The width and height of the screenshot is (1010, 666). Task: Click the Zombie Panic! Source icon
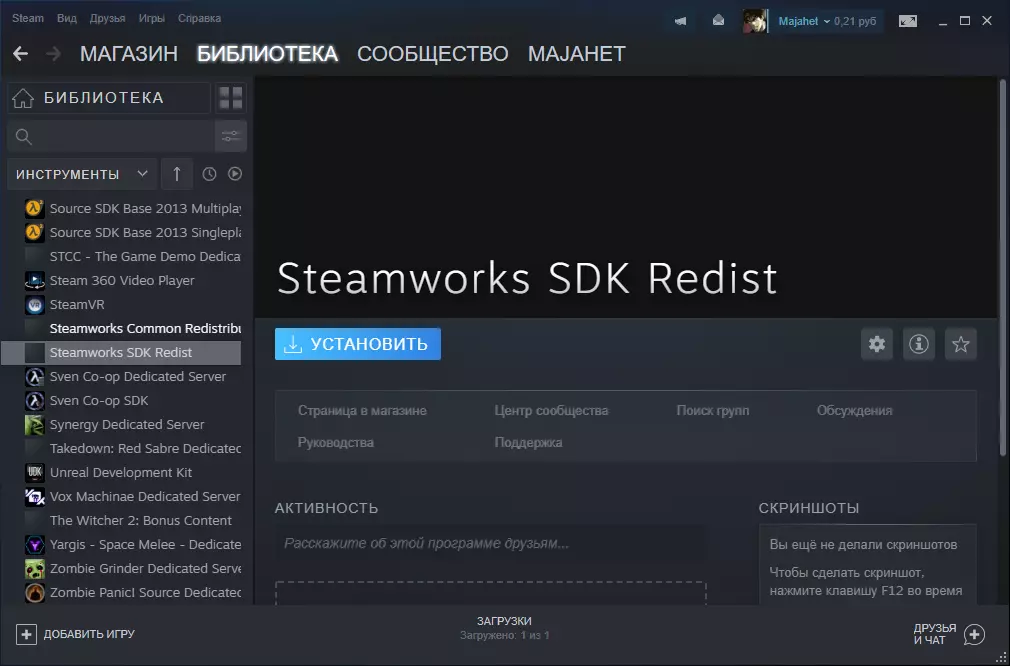click(x=35, y=593)
